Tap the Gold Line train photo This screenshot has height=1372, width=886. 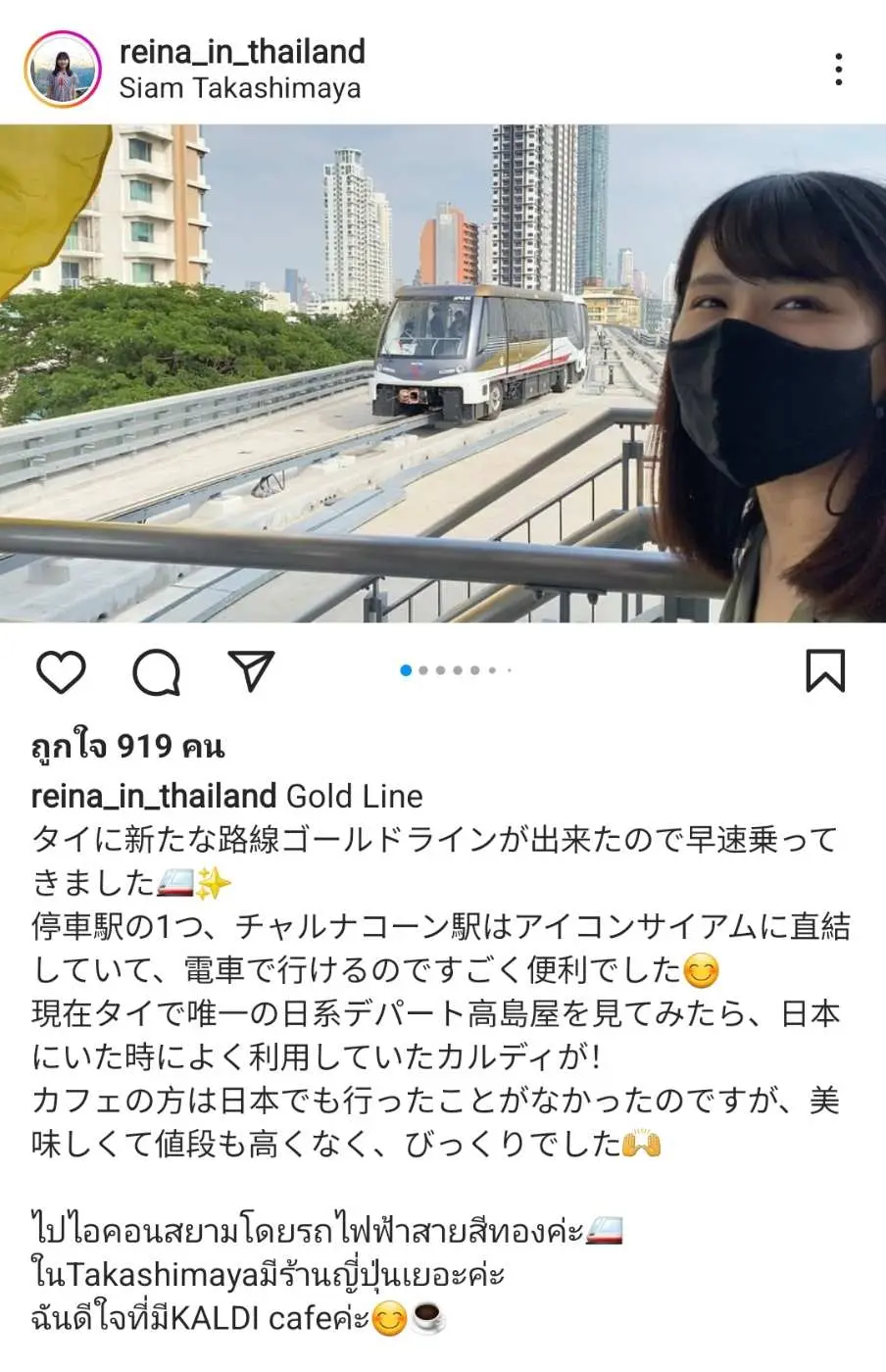click(x=443, y=372)
